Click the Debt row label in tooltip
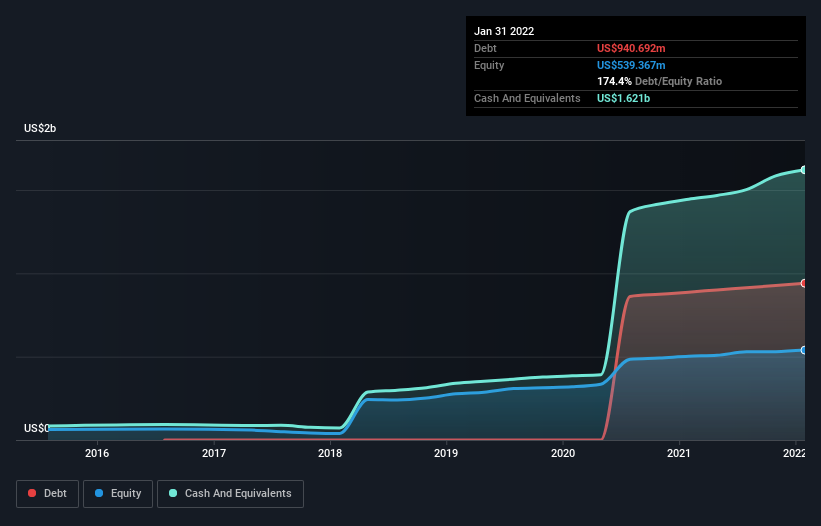The width and height of the screenshot is (821, 526). (485, 48)
